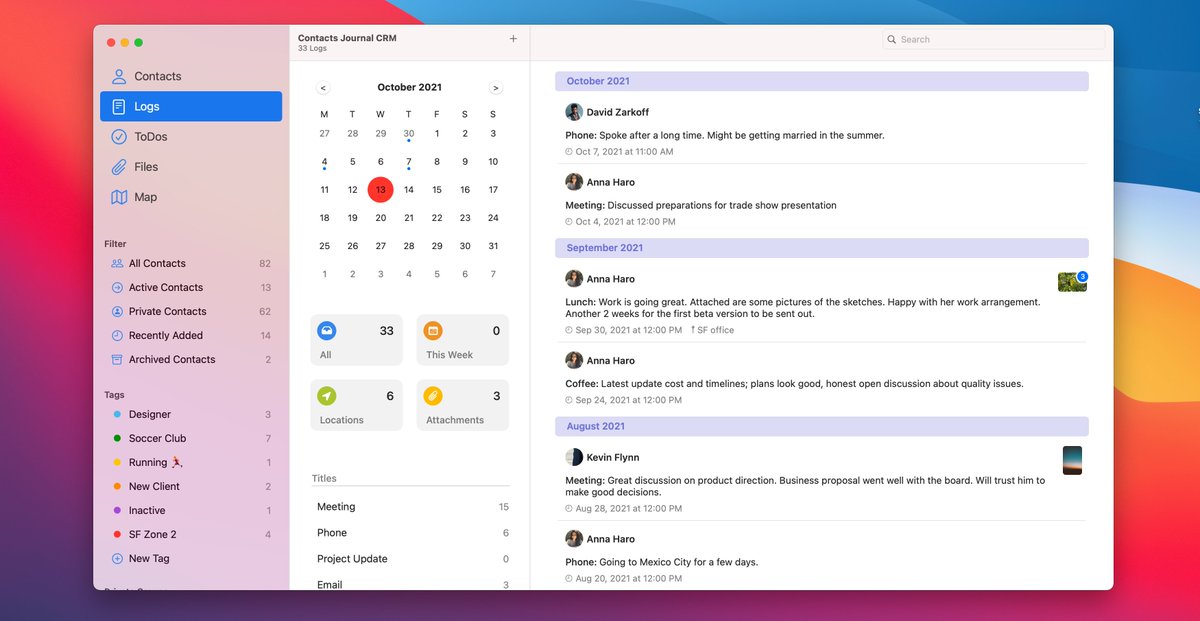Click October 2021 calendar month title
The width and height of the screenshot is (1200, 621).
tap(409, 88)
